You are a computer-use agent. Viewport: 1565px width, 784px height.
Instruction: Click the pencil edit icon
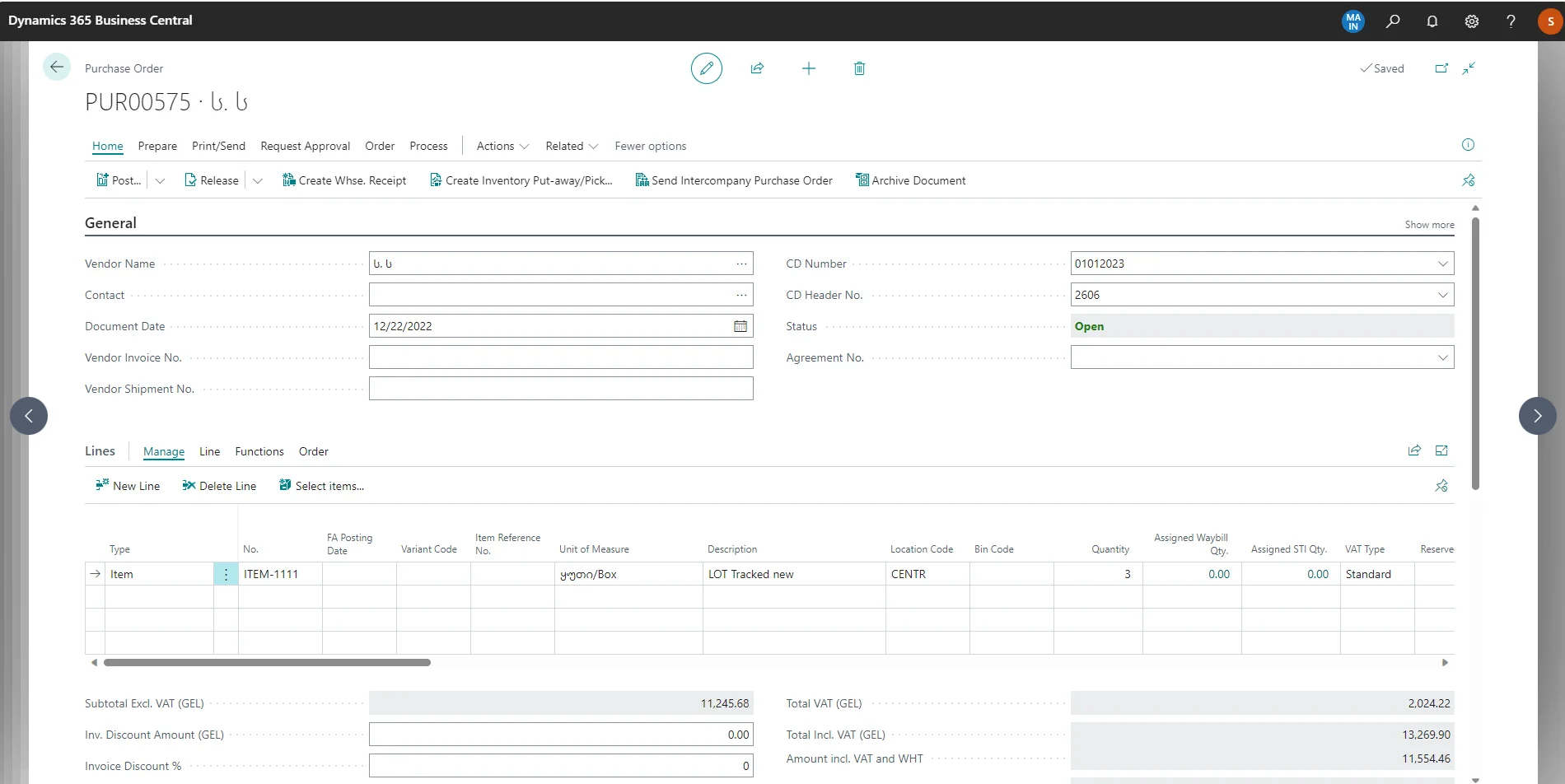coord(706,68)
